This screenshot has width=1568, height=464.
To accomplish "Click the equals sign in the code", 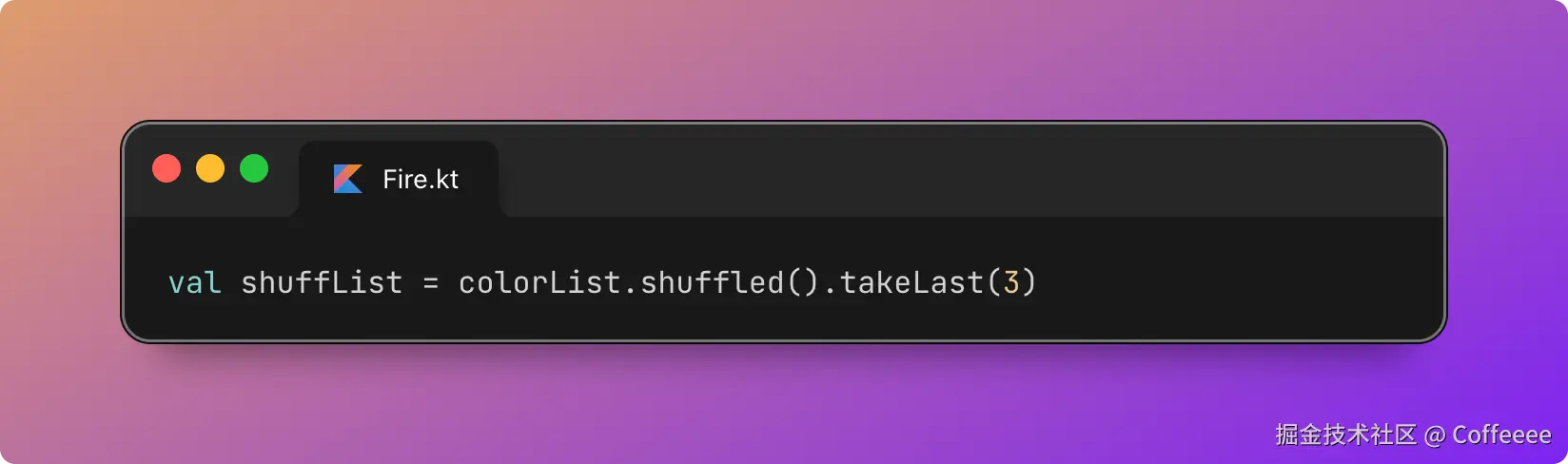I will coord(431,283).
